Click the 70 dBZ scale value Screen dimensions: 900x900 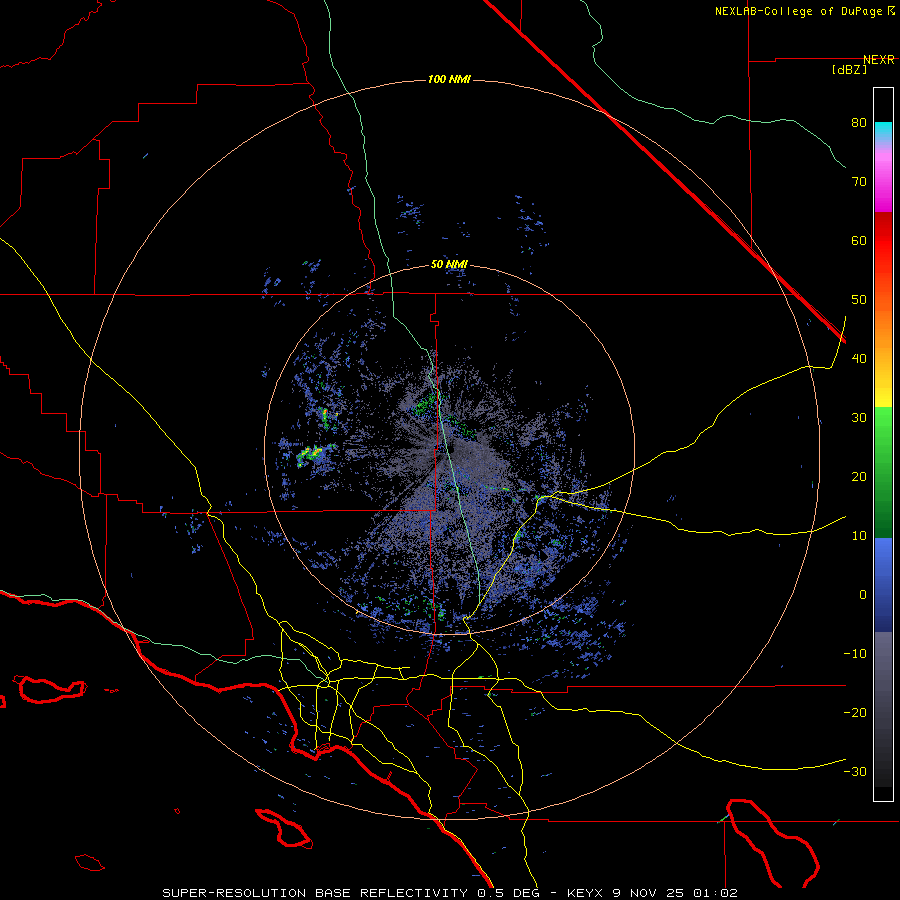(859, 182)
